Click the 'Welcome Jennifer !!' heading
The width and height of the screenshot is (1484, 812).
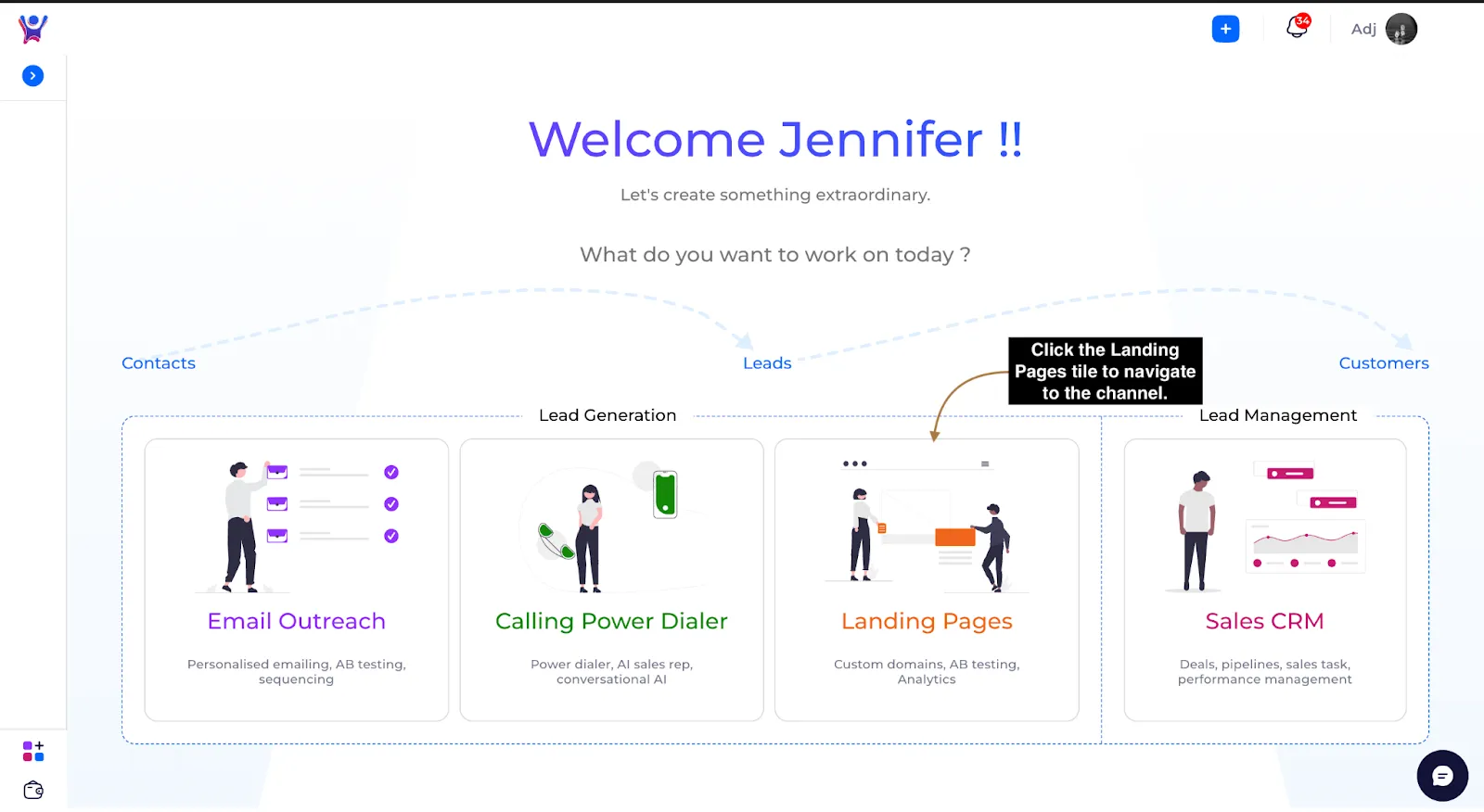click(775, 140)
